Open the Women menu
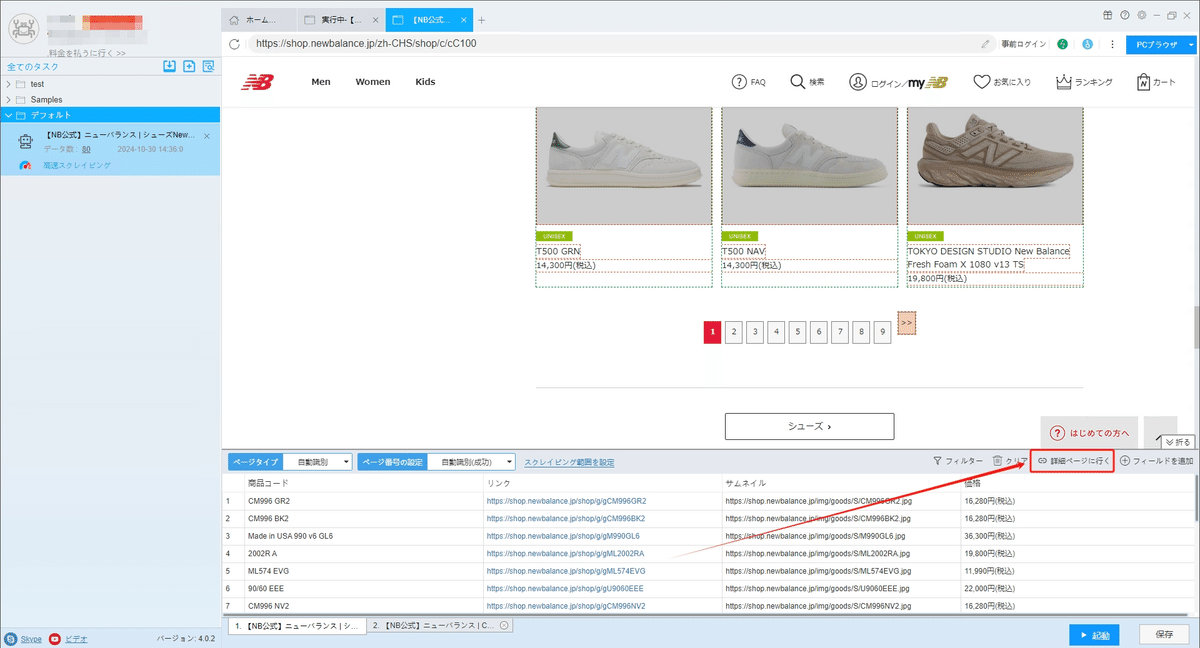1200x648 pixels. 373,82
